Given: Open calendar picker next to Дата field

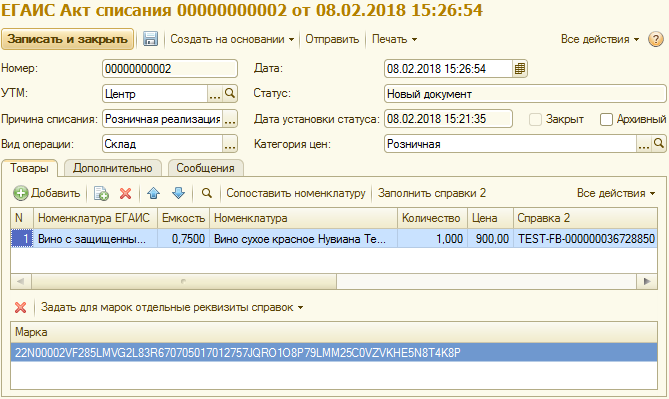Looking at the screenshot, I should click(520, 69).
